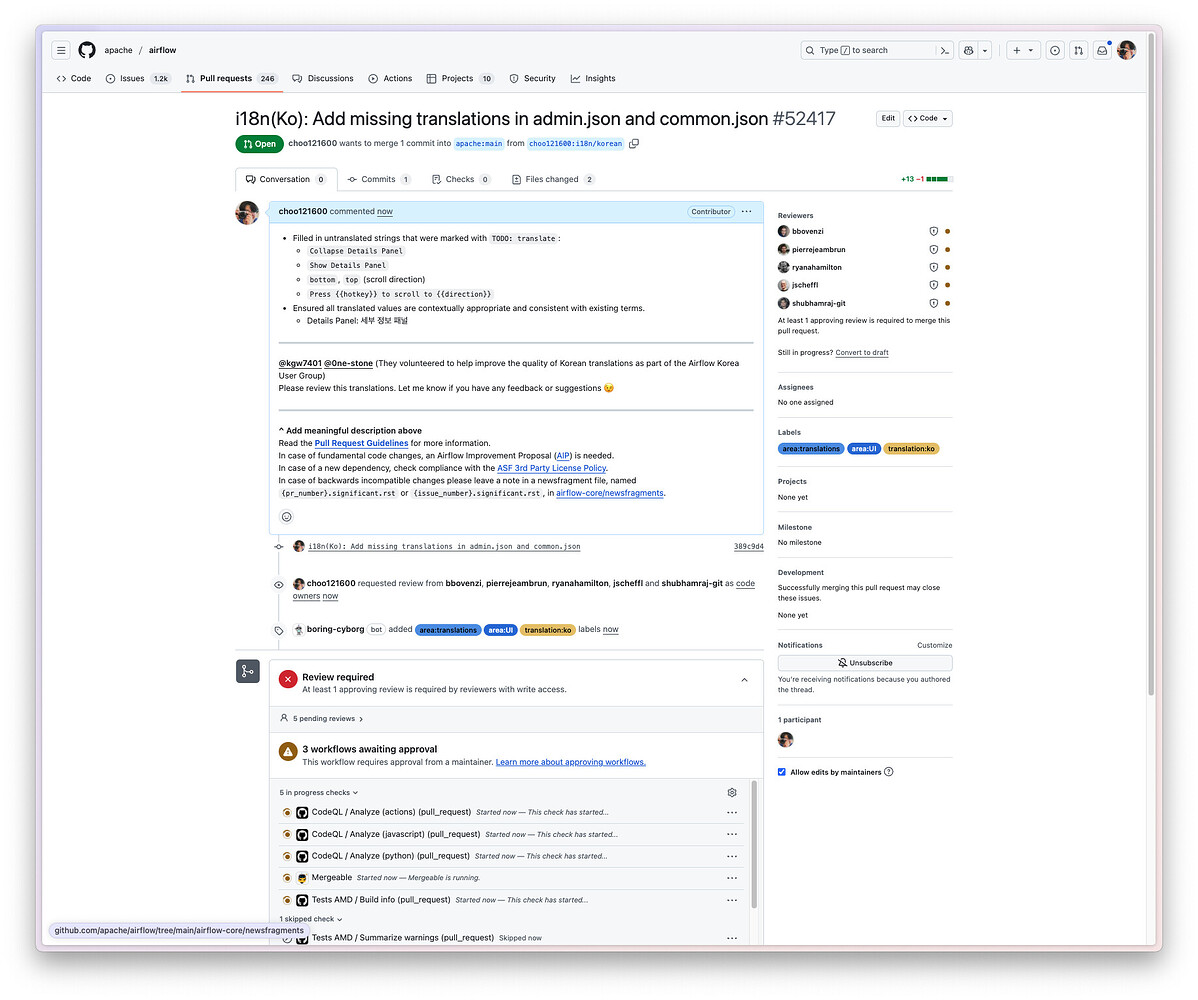The height and width of the screenshot is (1000, 1198).
Task: Open the command palette icon
Action: (944, 50)
